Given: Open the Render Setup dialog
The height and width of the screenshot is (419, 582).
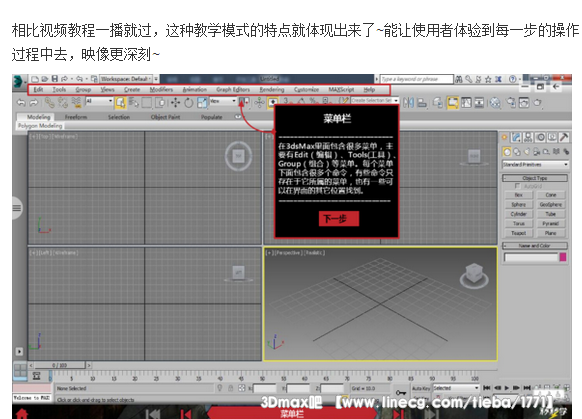Looking at the screenshot, I should (511, 102).
